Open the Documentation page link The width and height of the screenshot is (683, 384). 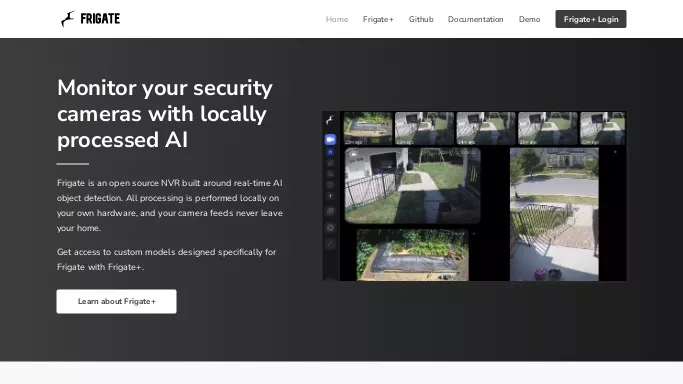click(x=475, y=19)
